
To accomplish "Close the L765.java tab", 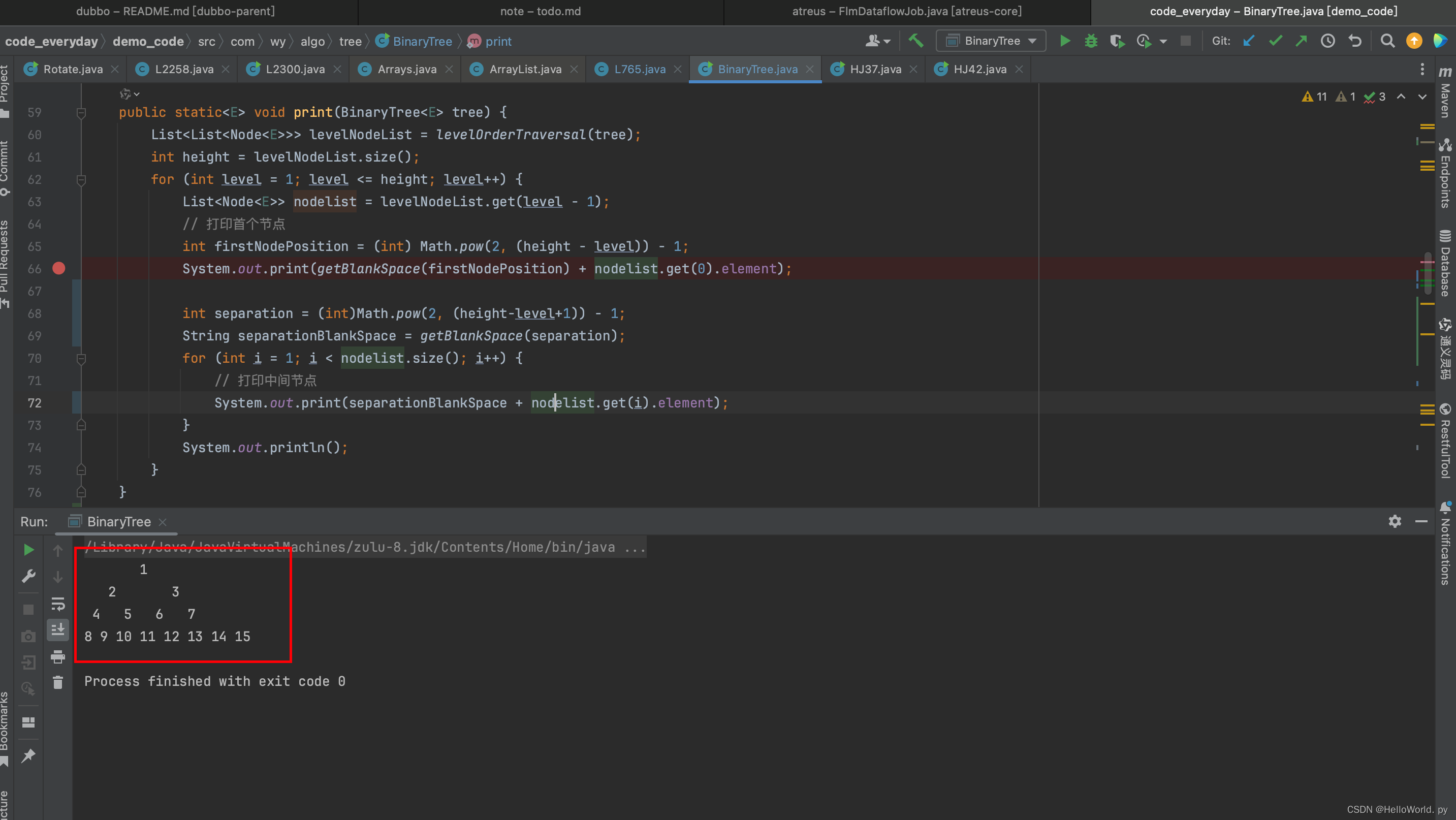I will pos(678,69).
